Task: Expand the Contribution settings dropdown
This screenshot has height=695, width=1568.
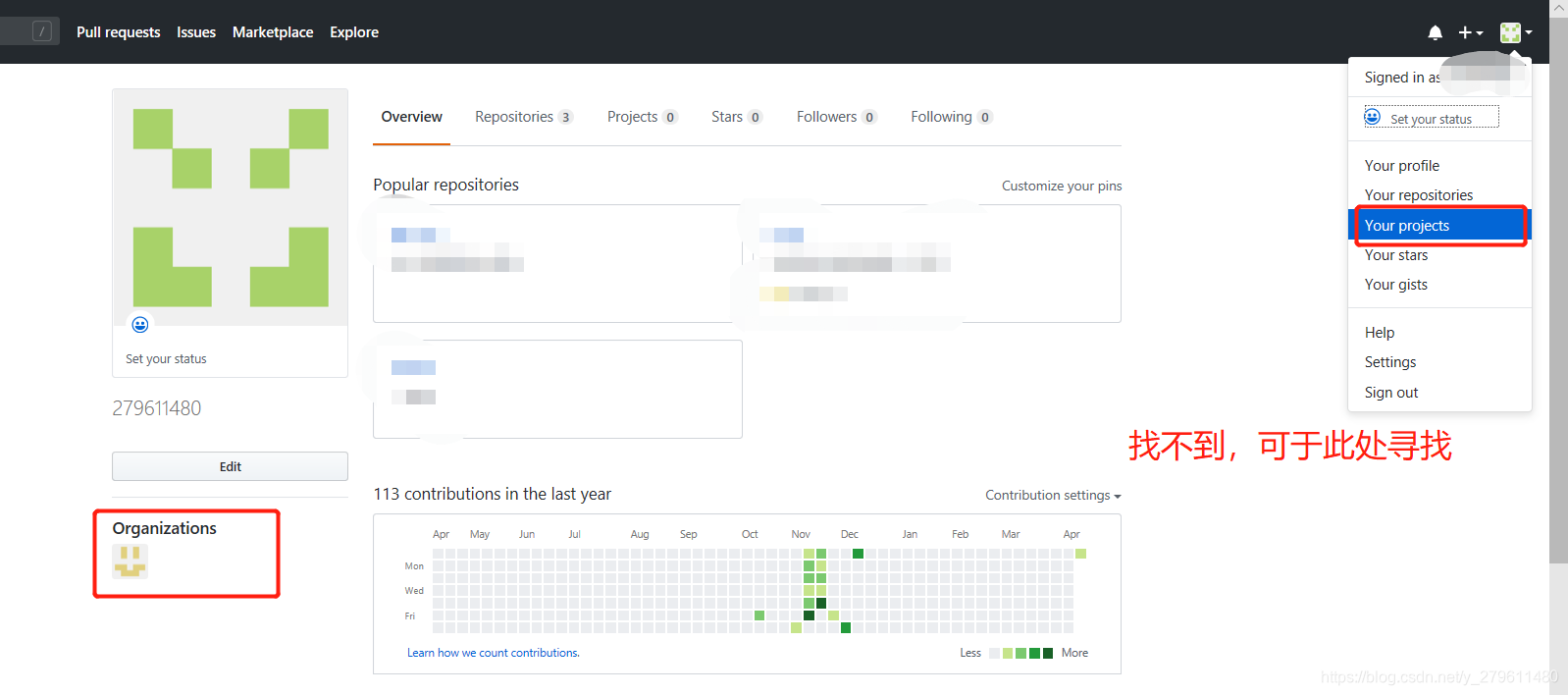Action: coord(1053,495)
